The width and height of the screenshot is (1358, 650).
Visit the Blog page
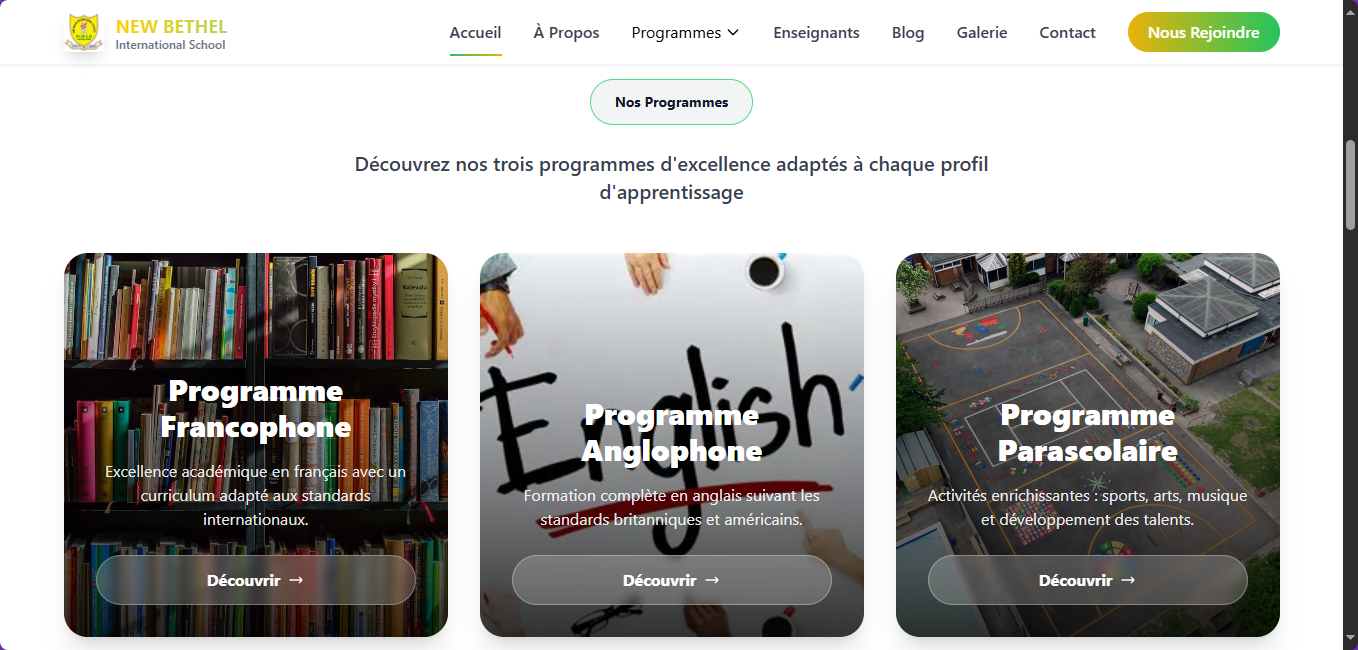pyautogui.click(x=908, y=33)
